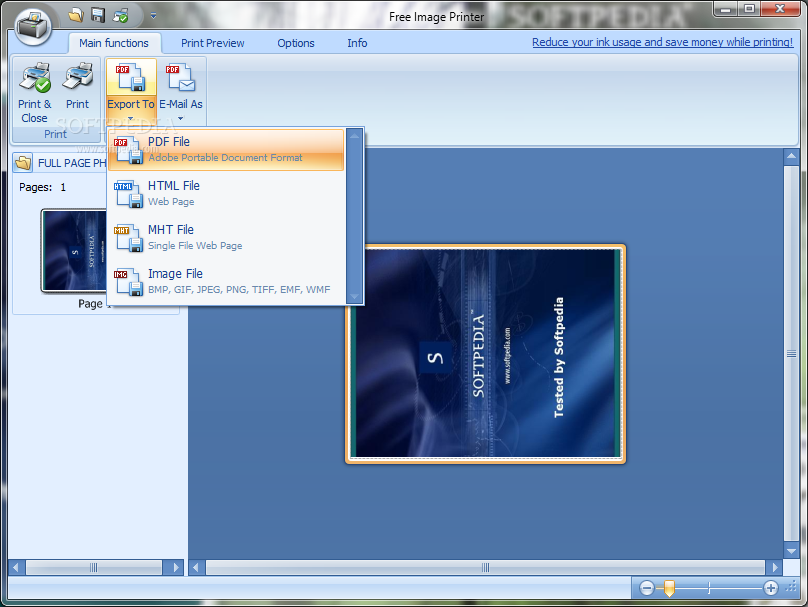Click the preview horizontal scrollbar thumb
Image resolution: width=808 pixels, height=607 pixels.
[x=485, y=568]
